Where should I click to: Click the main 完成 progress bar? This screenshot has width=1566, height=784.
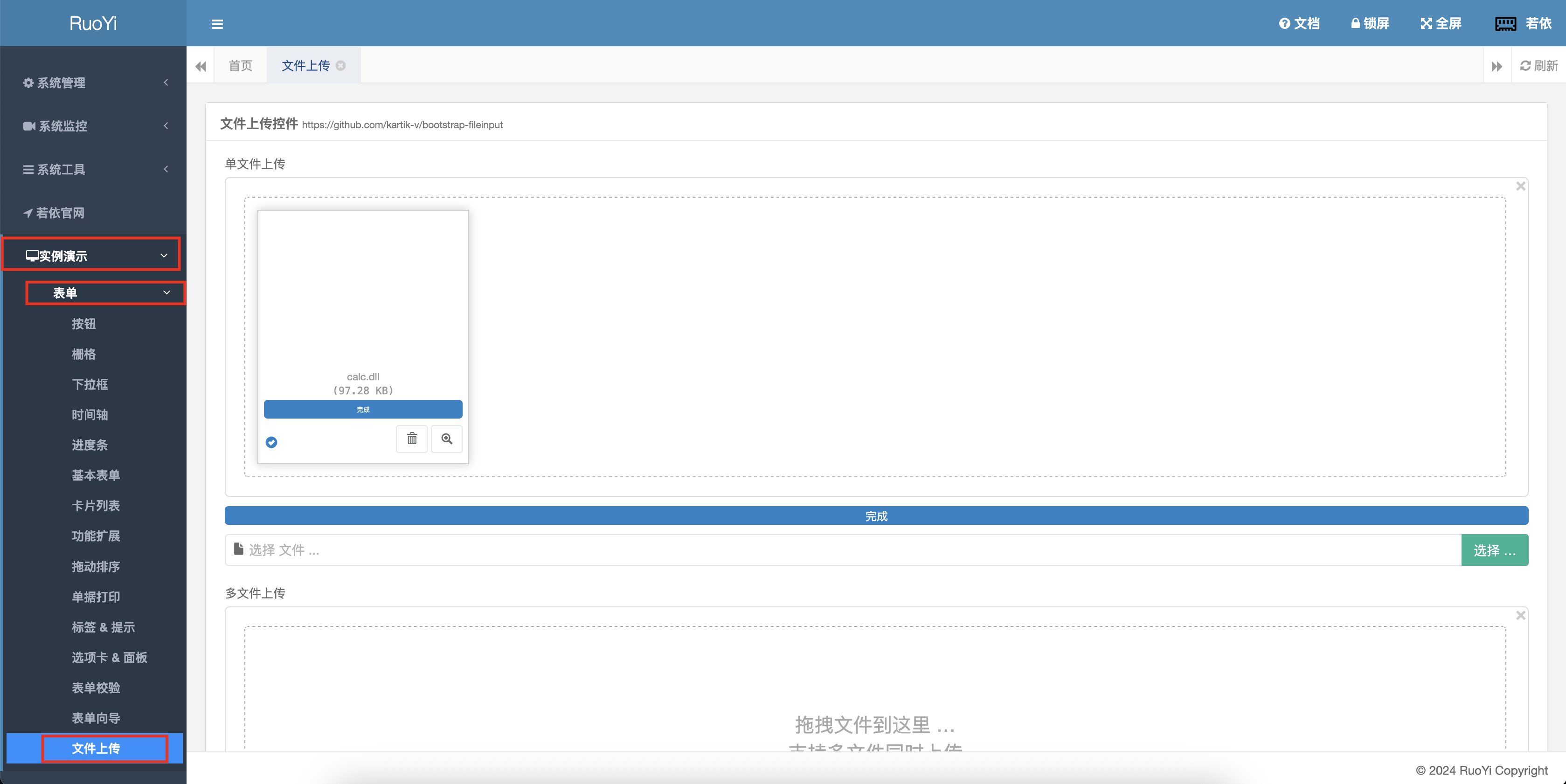876,516
